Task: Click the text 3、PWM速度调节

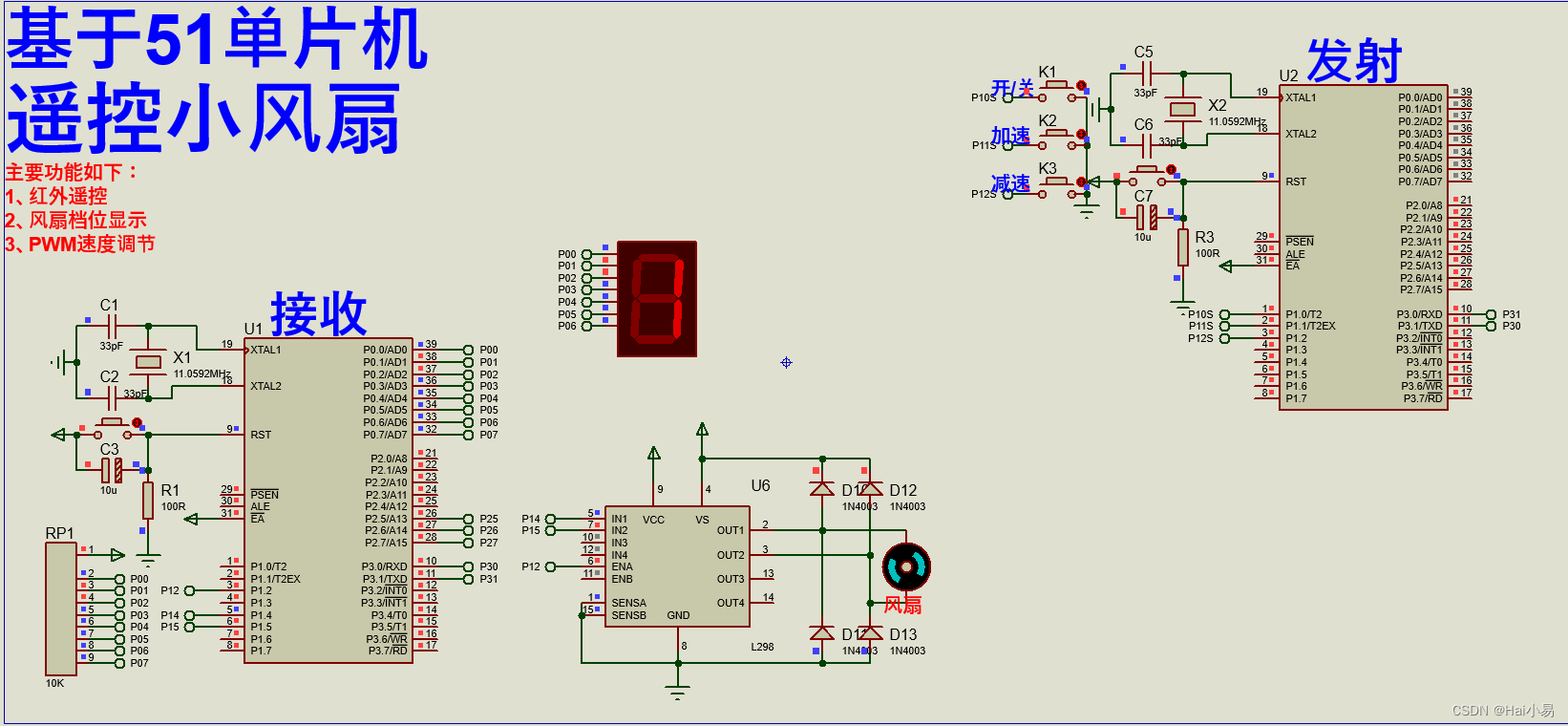Action: tap(80, 245)
